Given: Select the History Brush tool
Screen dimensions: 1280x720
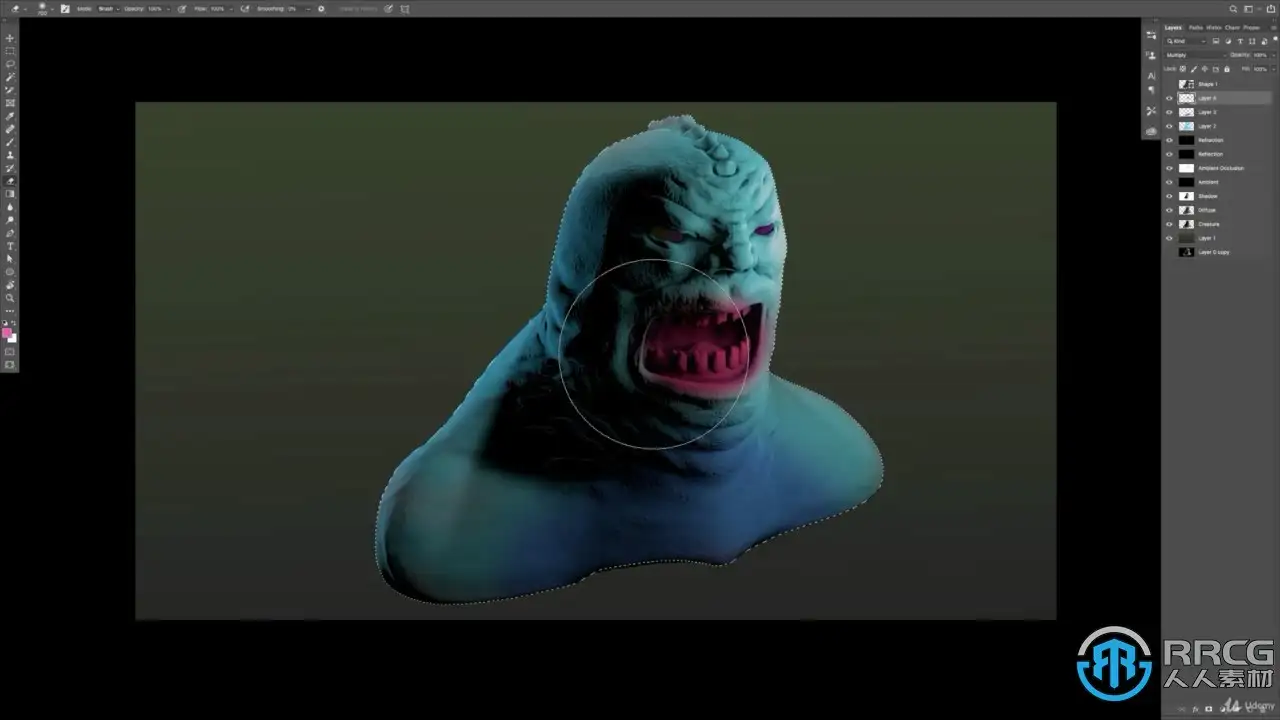Looking at the screenshot, I should 10,168.
